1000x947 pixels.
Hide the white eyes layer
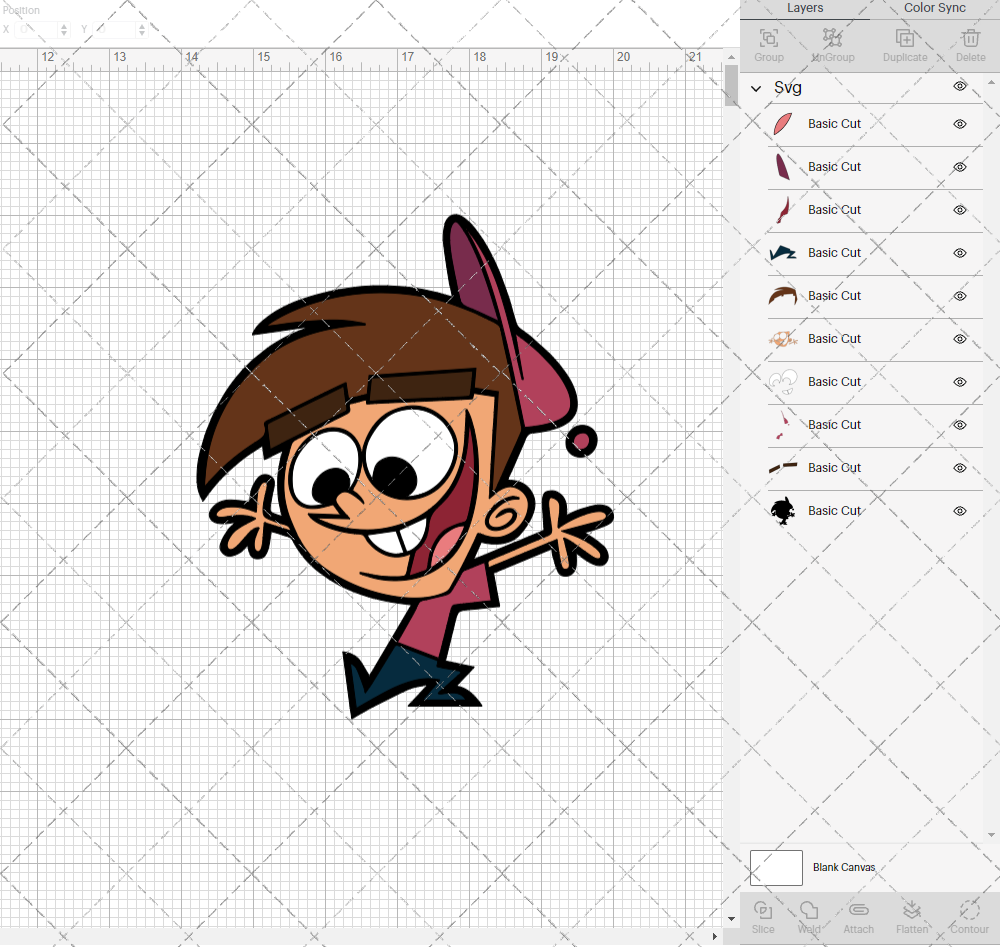pos(960,382)
